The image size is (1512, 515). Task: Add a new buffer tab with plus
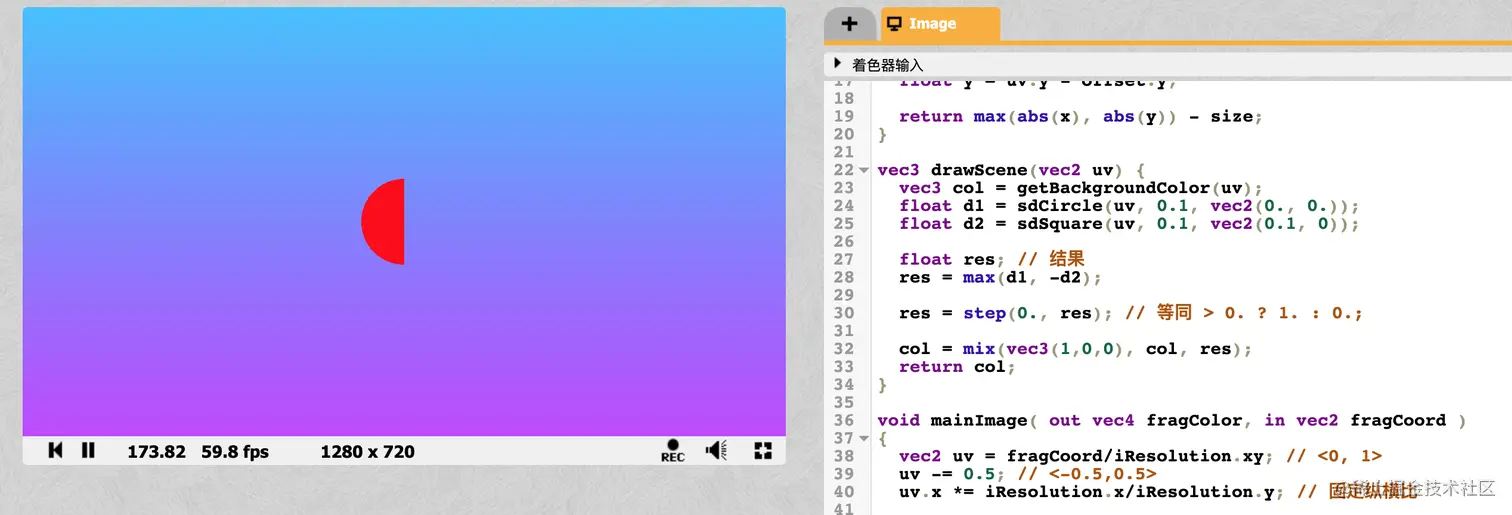849,24
